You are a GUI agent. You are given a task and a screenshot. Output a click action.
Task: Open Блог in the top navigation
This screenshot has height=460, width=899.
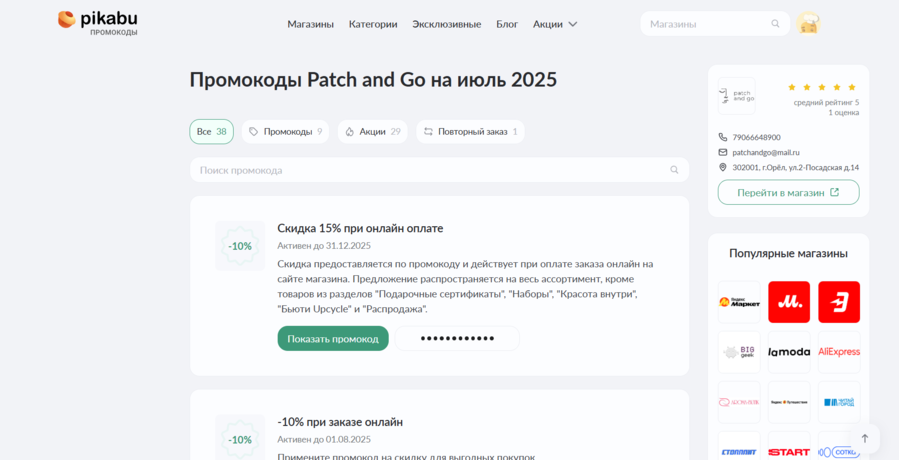(507, 24)
